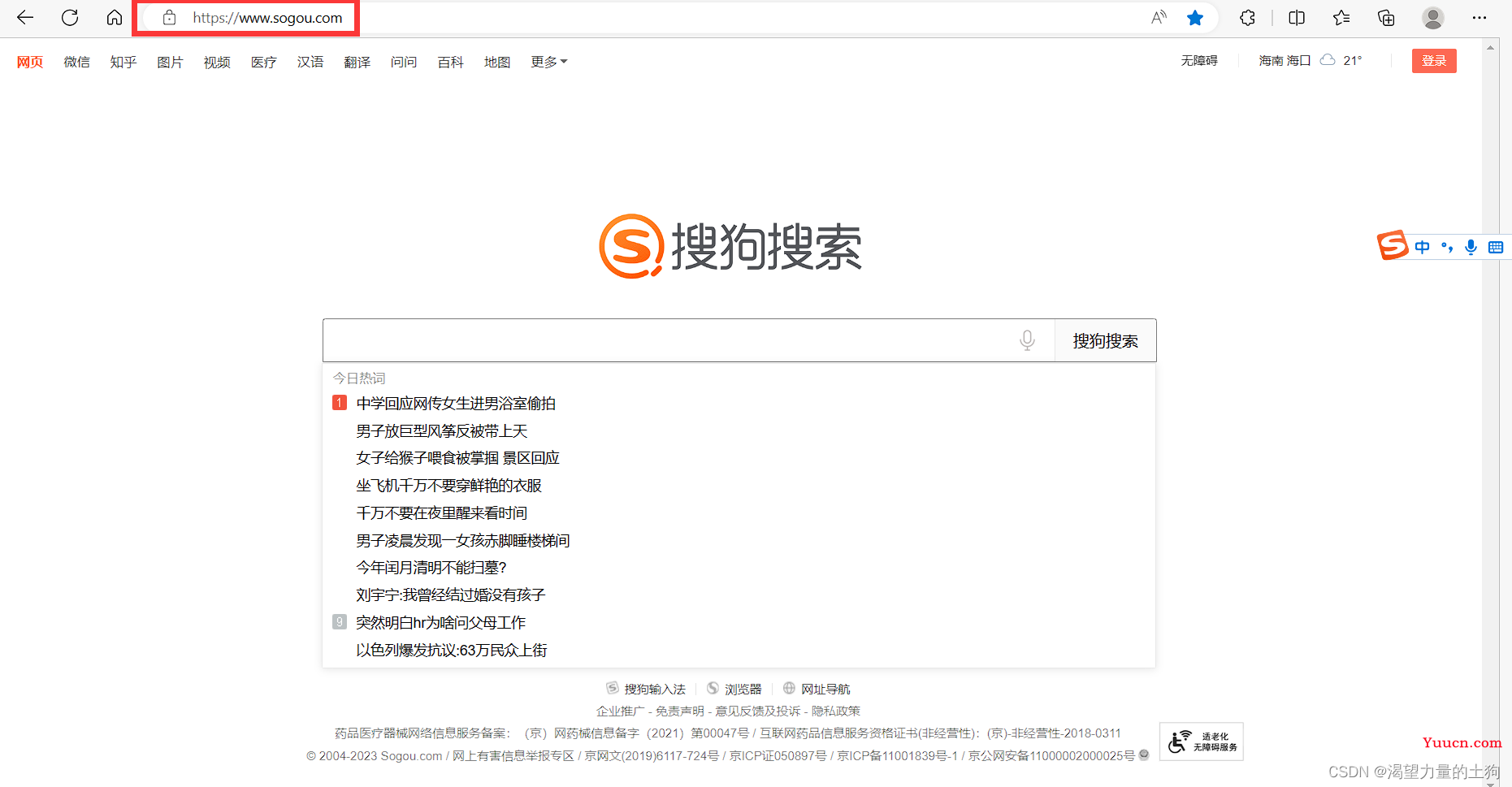Go back with the browser back arrow
Image resolution: width=1512 pixels, height=787 pixels.
pyautogui.click(x=25, y=18)
